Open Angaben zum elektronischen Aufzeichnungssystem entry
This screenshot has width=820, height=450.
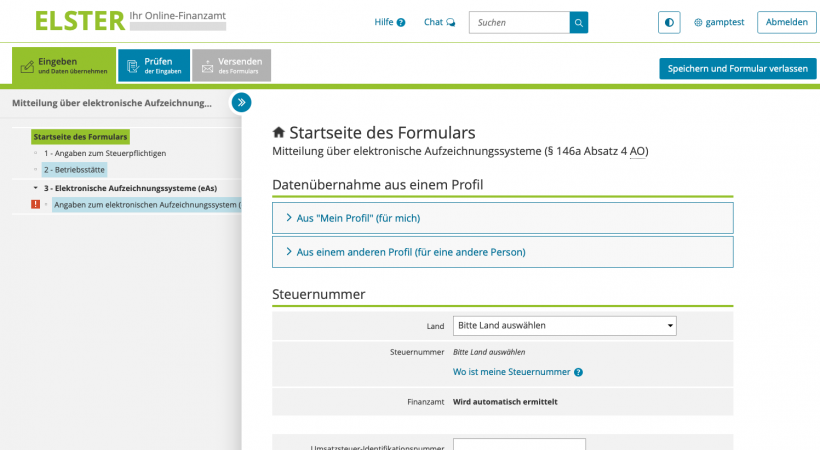click(x=147, y=205)
